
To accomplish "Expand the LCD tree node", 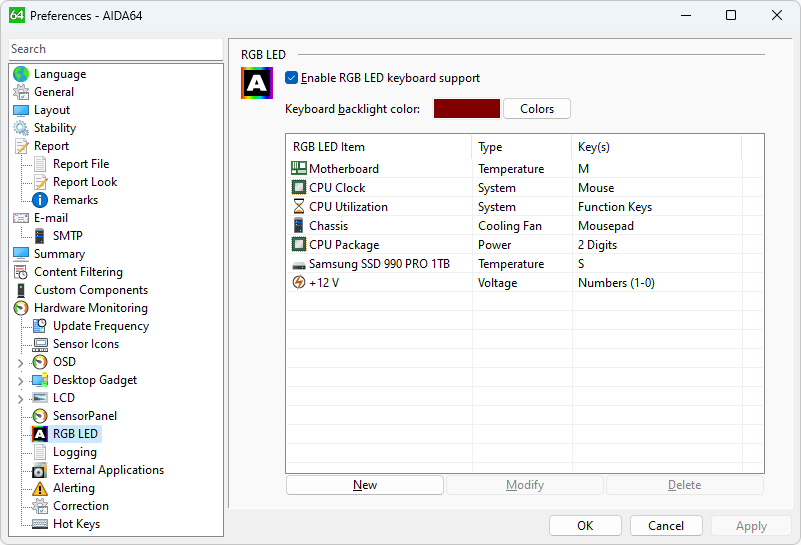I will pos(20,398).
